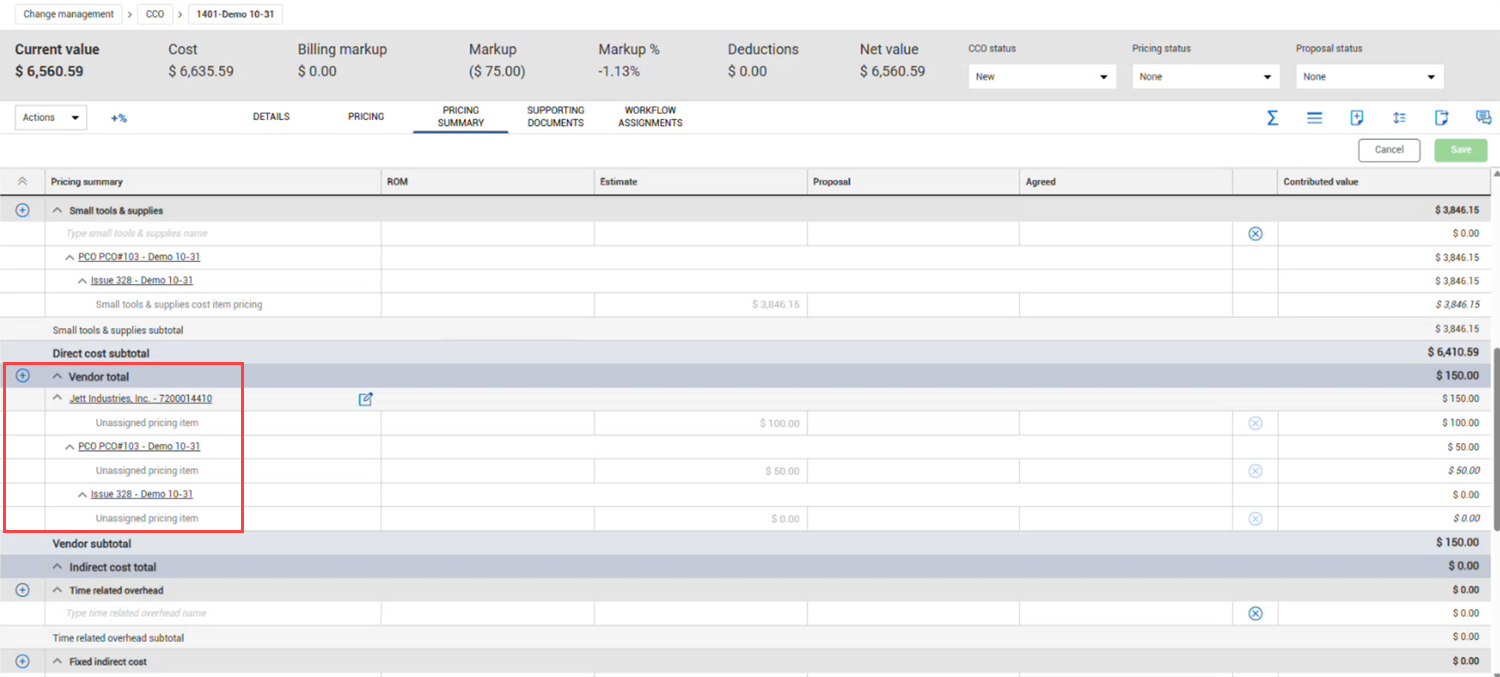Click the $100.00 estimate cell
The image size is (1500, 677).
[x=701, y=423]
